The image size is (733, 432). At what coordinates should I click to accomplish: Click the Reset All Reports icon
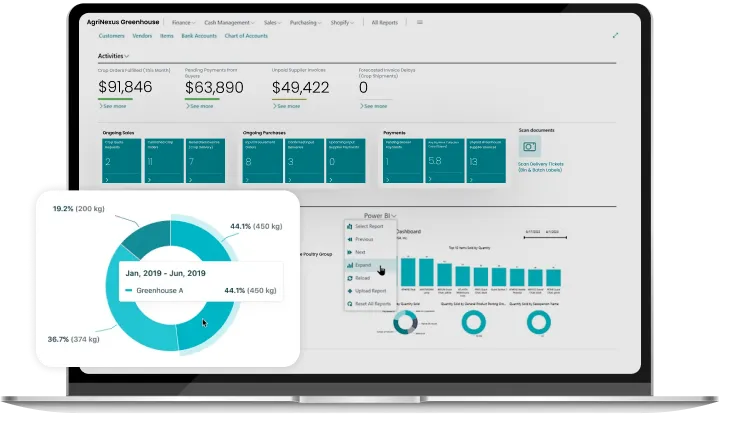tap(349, 303)
